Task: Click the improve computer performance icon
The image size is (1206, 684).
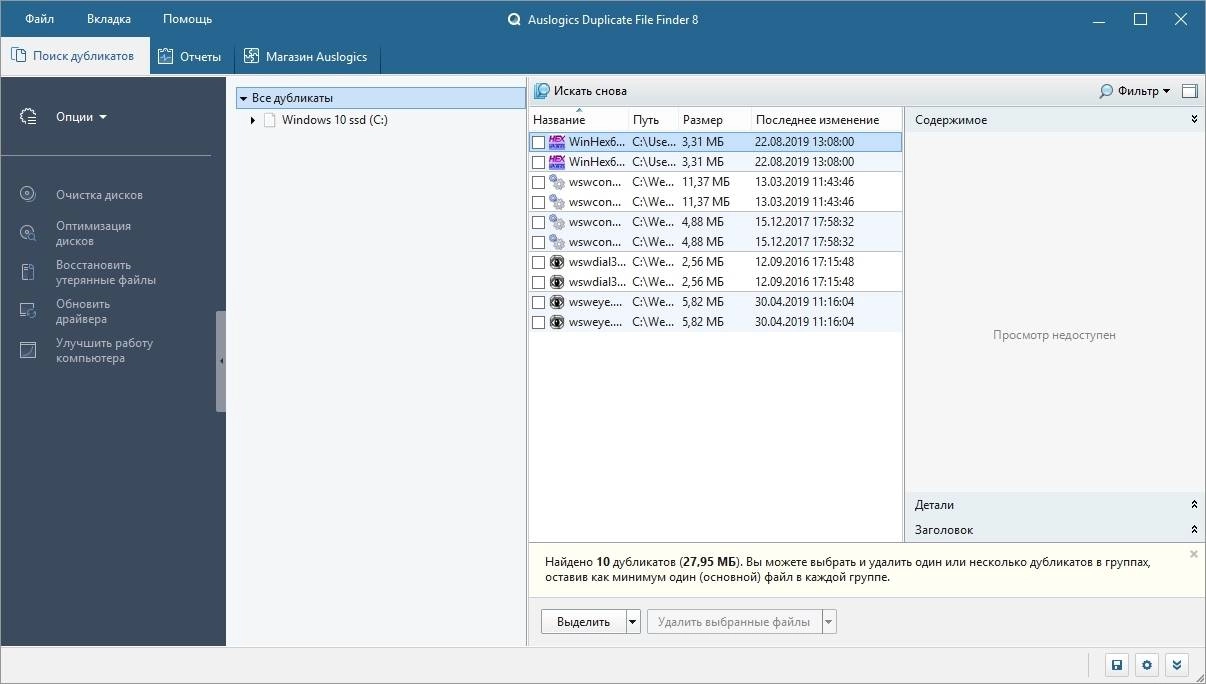Action: point(28,350)
